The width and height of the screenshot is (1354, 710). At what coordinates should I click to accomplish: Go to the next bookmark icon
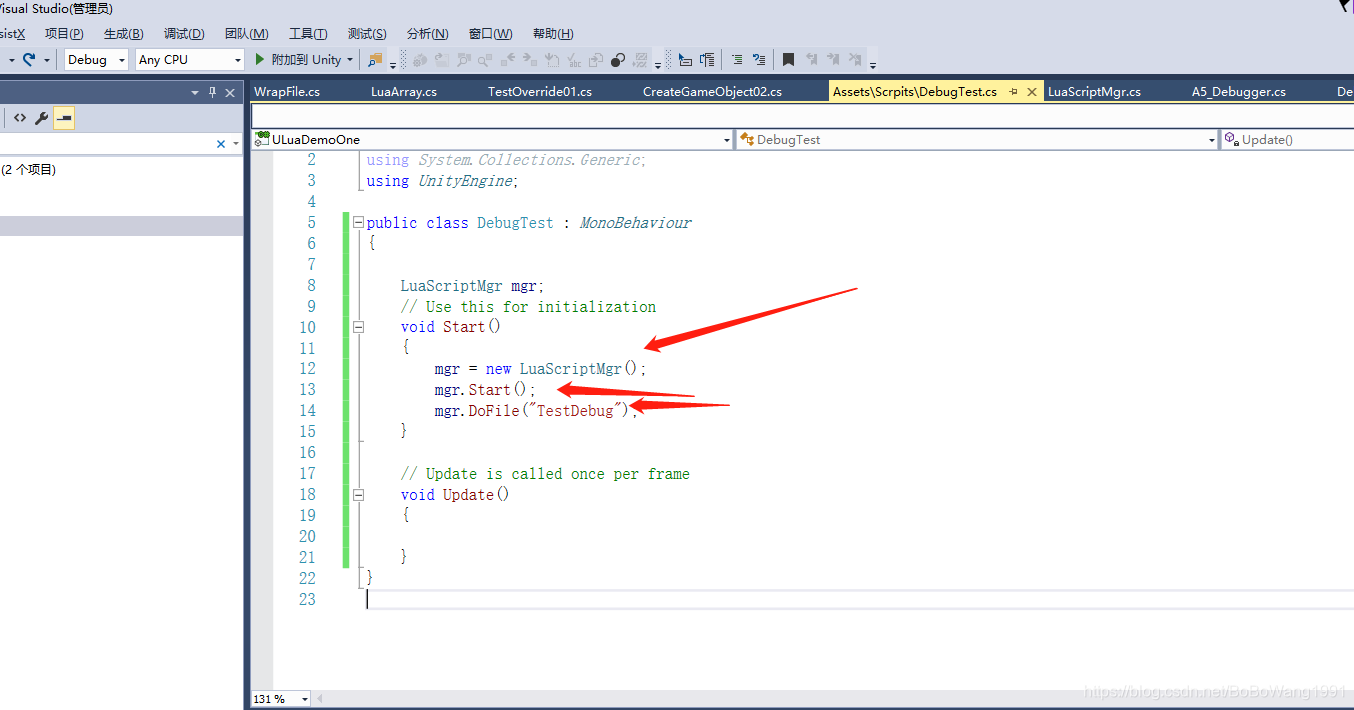click(x=833, y=60)
